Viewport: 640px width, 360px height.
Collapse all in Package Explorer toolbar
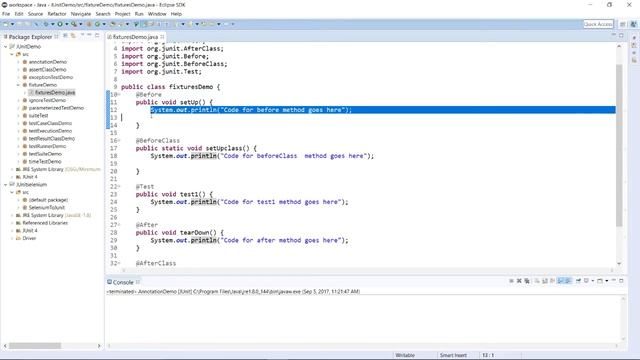click(65, 36)
